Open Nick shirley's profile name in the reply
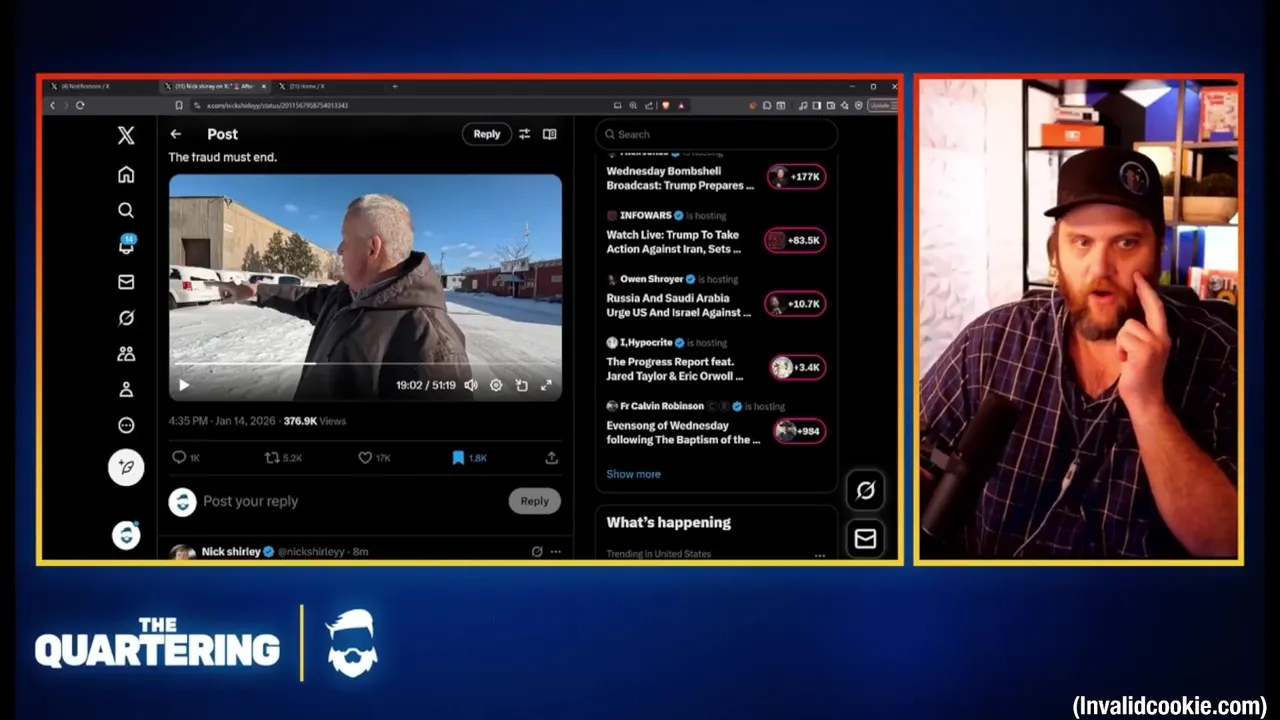The height and width of the screenshot is (720, 1280). 231,551
